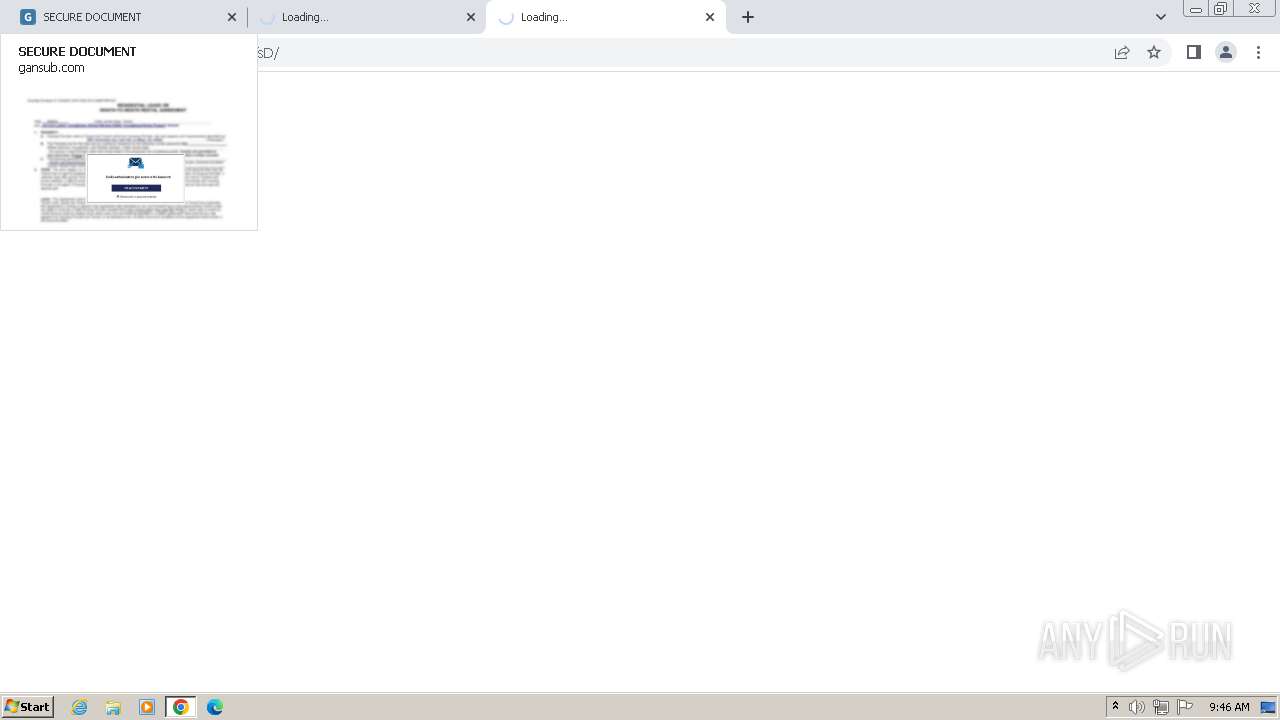The width and height of the screenshot is (1280, 720).
Task: Select the active third Loading tab
Action: click(x=605, y=17)
